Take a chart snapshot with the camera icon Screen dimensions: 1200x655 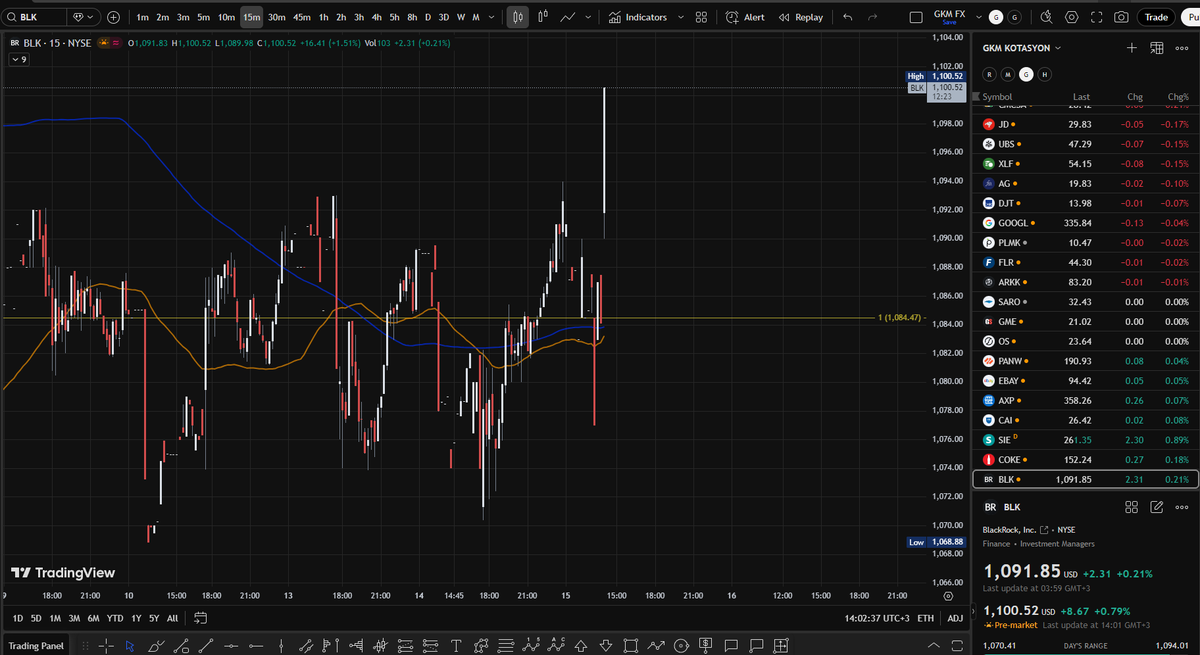1122,17
